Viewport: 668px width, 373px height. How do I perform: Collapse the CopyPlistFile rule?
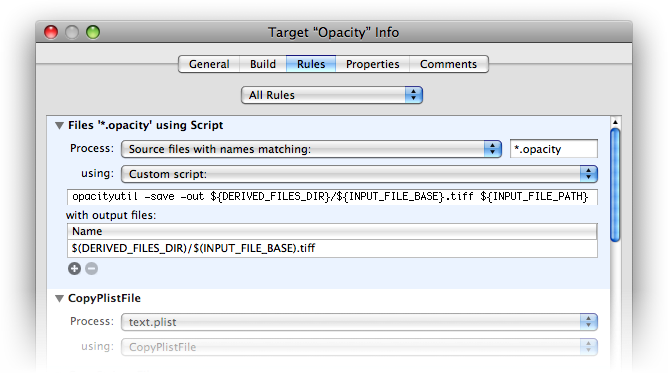coord(59,298)
